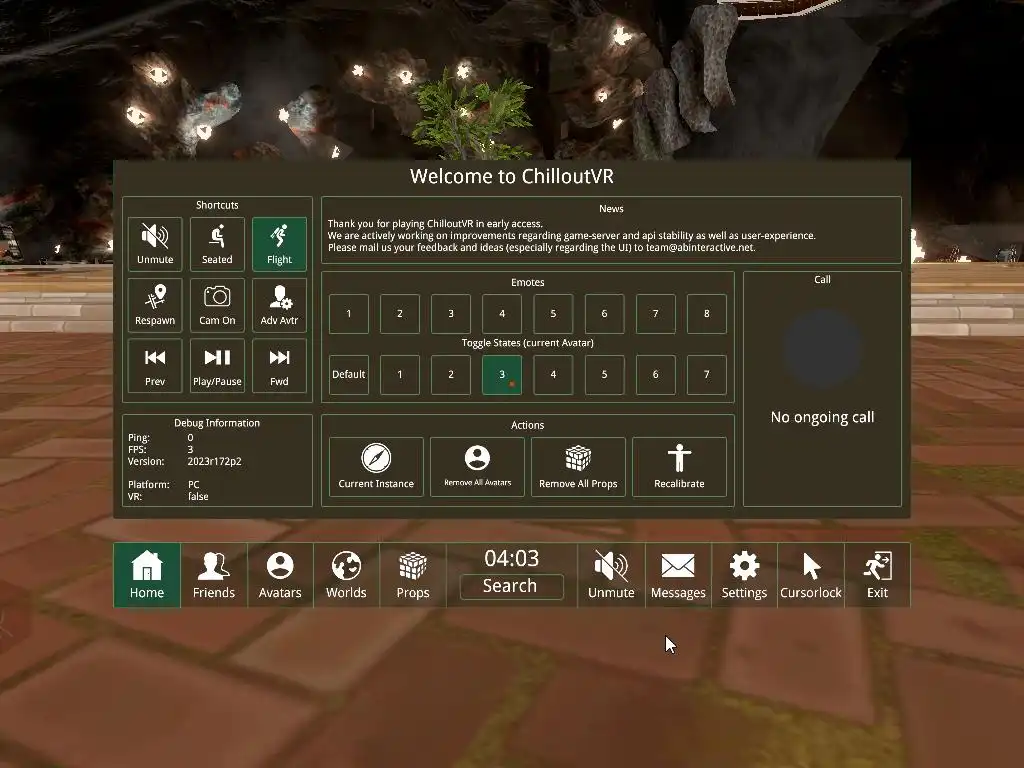The height and width of the screenshot is (768, 1024).
Task: Open Current Instance compass action
Action: point(376,467)
